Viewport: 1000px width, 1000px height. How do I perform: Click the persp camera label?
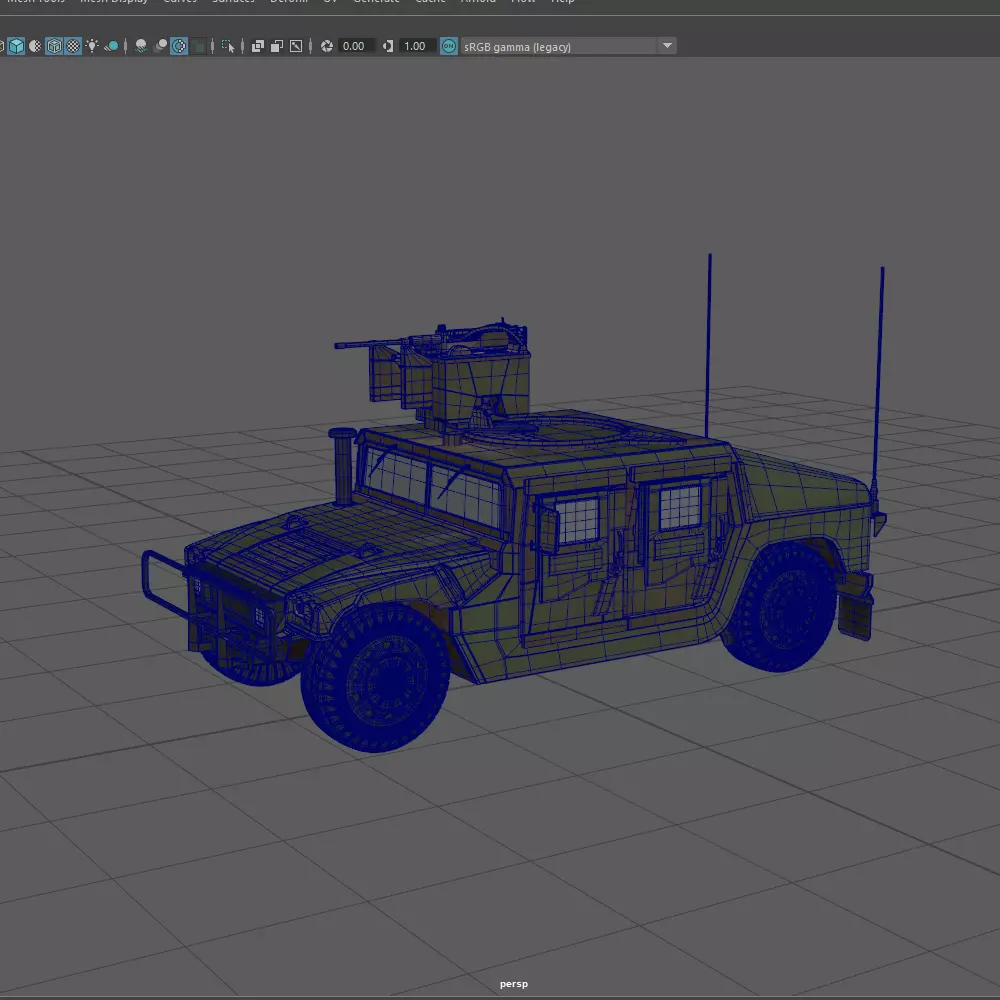pos(513,984)
